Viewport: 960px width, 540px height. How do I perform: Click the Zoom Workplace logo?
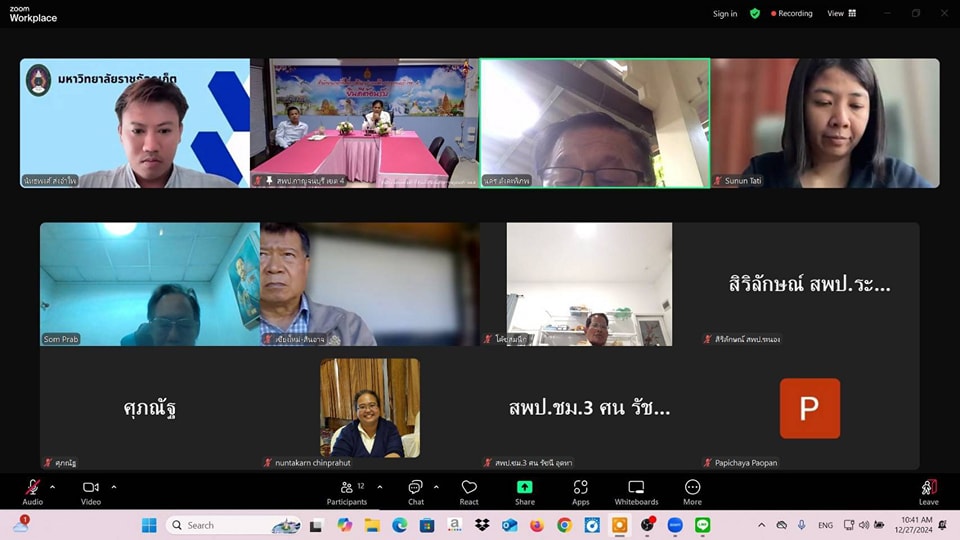pyautogui.click(x=33, y=14)
